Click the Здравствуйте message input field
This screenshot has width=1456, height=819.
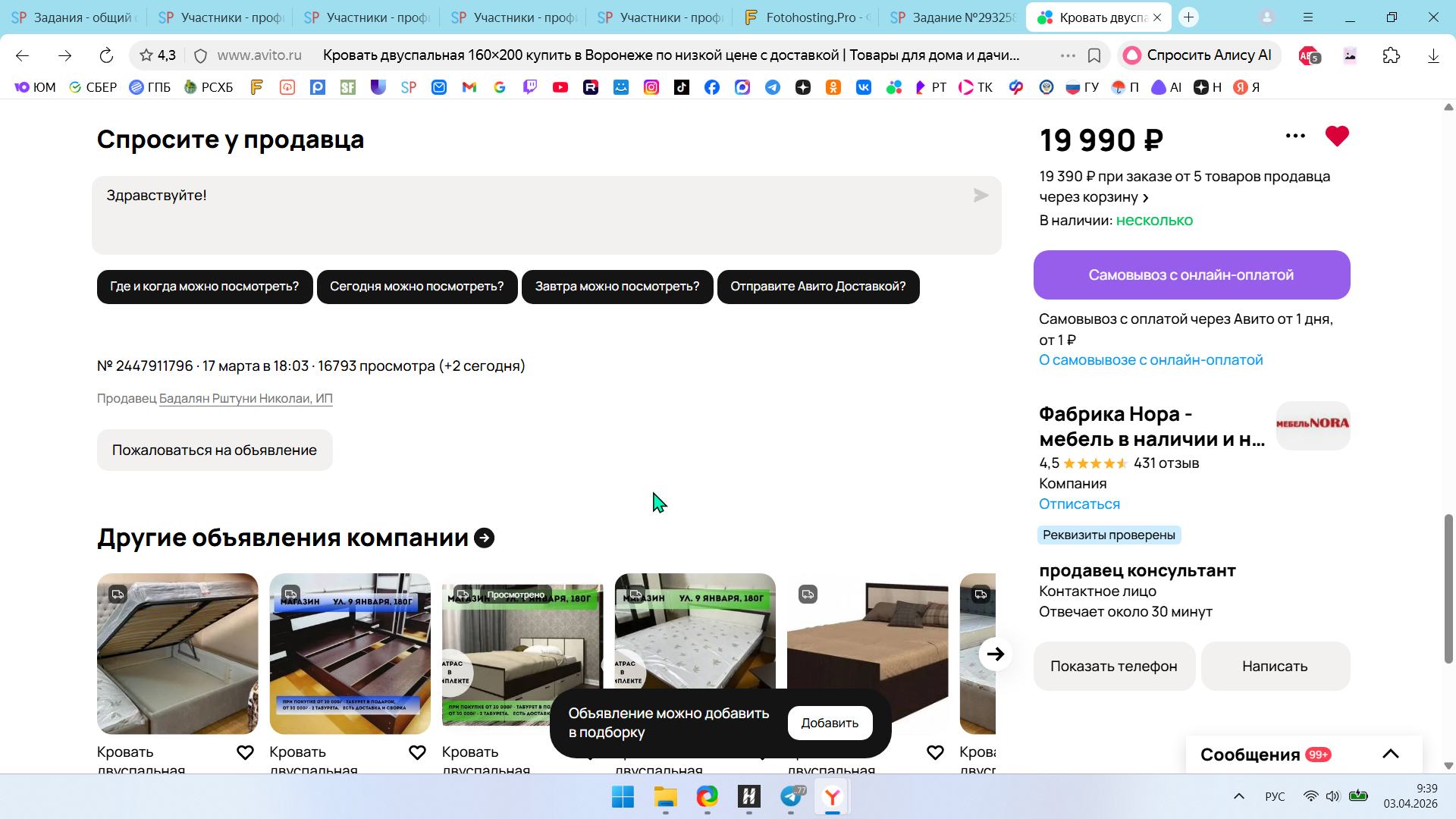coord(531,215)
